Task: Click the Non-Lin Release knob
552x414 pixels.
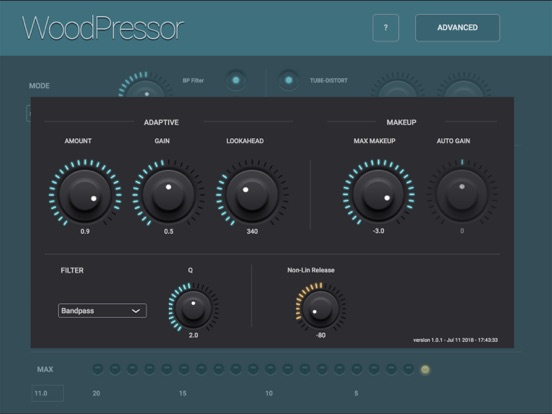Action: pyautogui.click(x=320, y=309)
